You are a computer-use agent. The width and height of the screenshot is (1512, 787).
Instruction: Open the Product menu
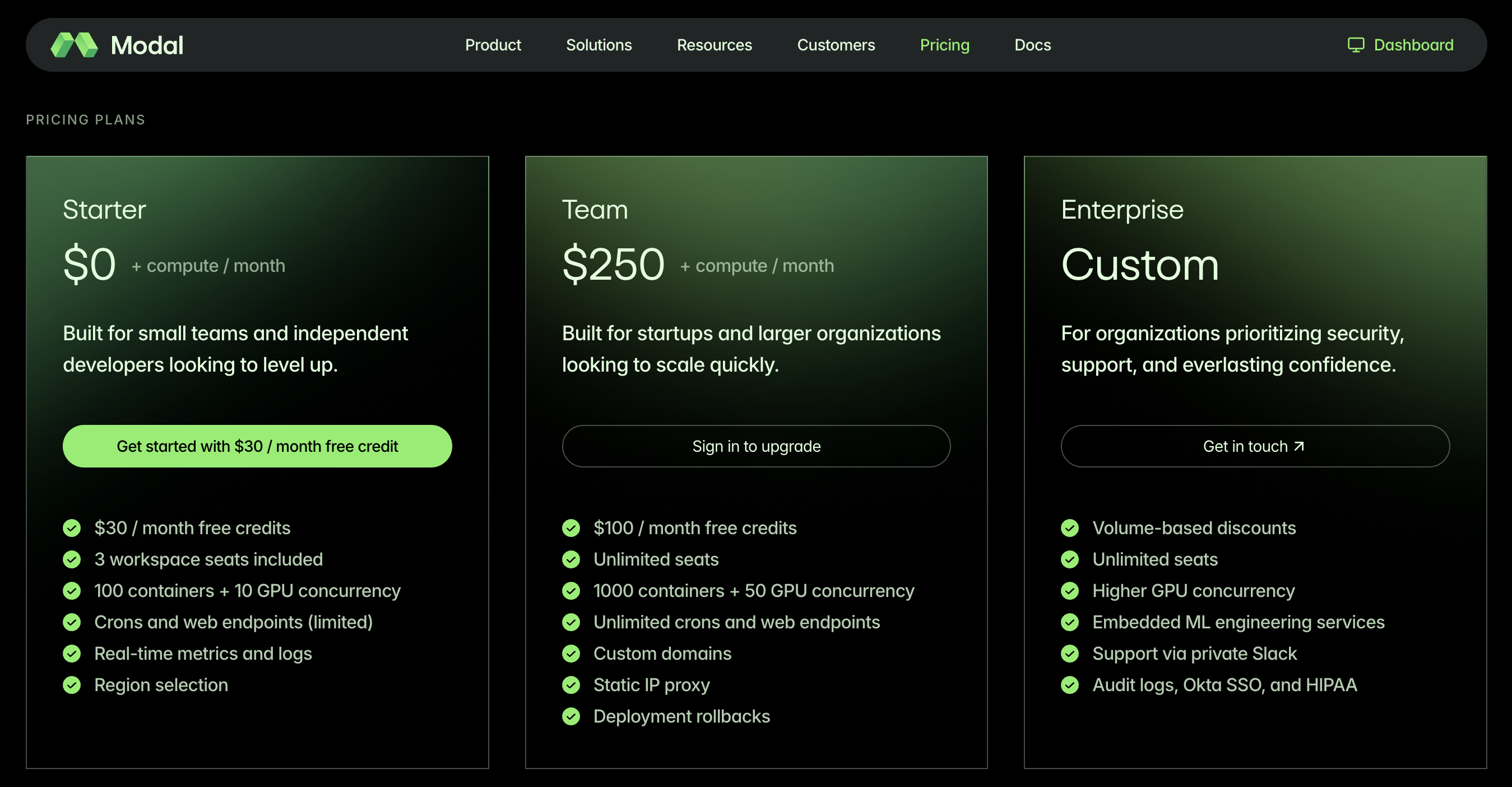point(493,45)
